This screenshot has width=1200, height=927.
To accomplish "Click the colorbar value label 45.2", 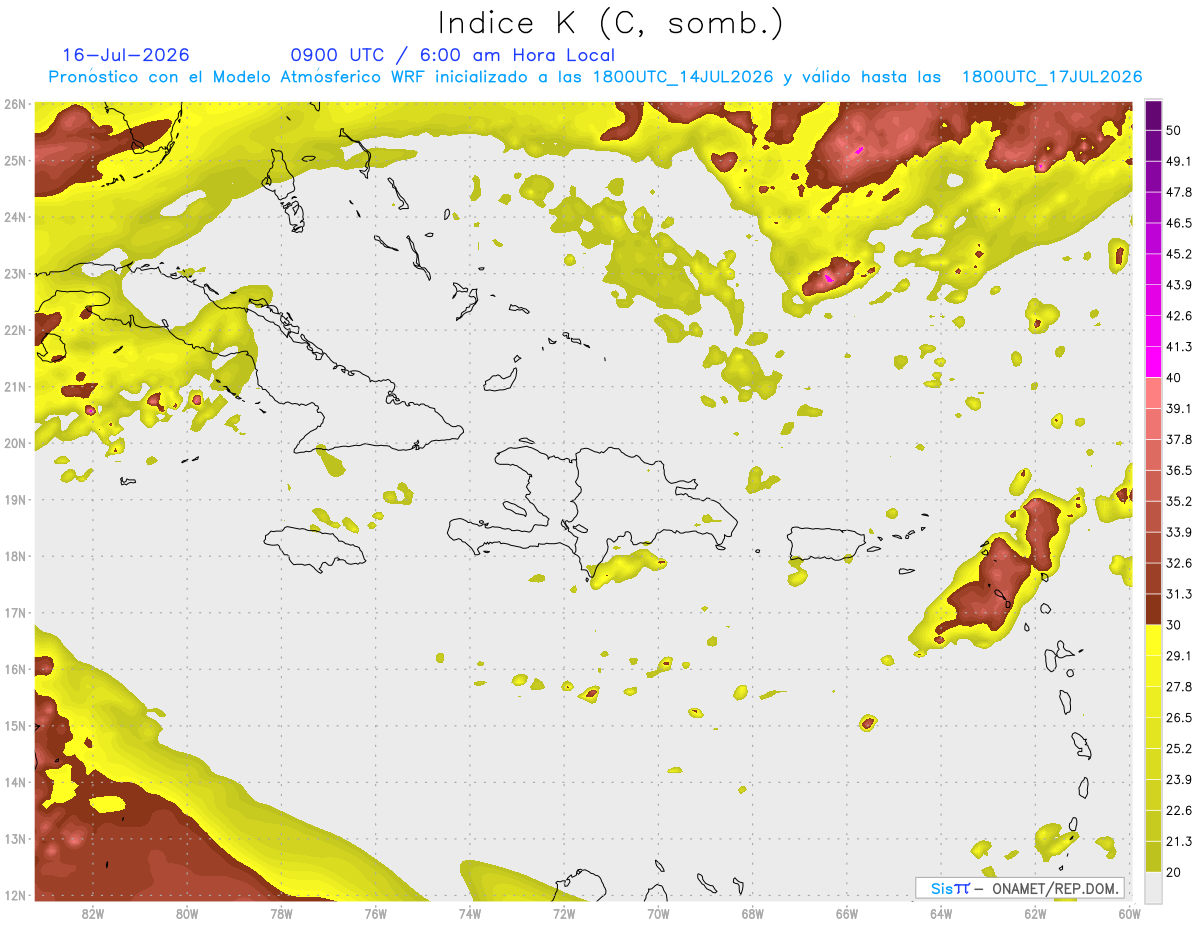I will click(x=1179, y=254).
